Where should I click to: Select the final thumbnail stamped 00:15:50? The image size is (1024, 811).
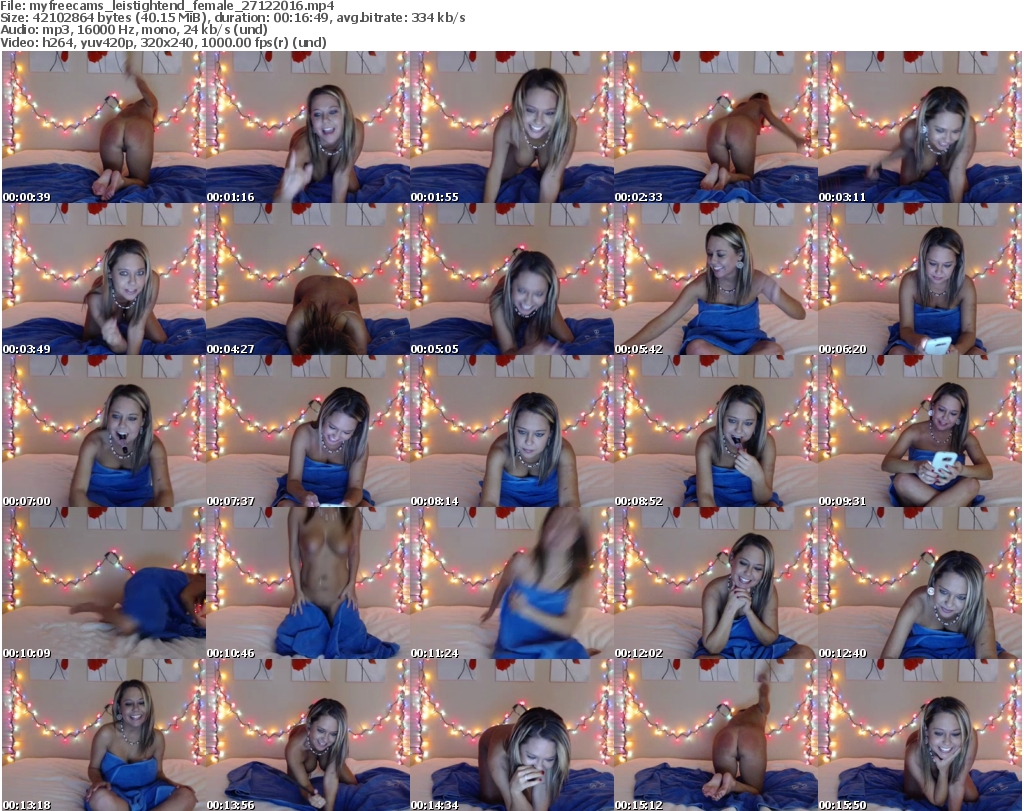click(x=920, y=735)
